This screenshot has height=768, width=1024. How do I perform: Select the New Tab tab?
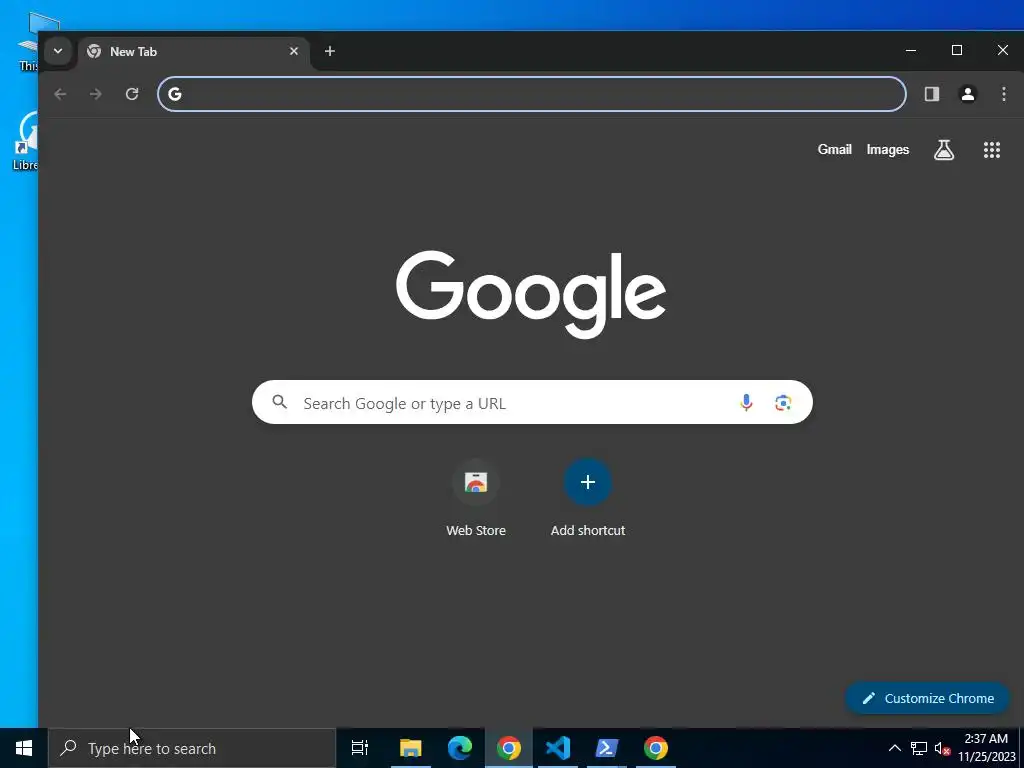(193, 52)
